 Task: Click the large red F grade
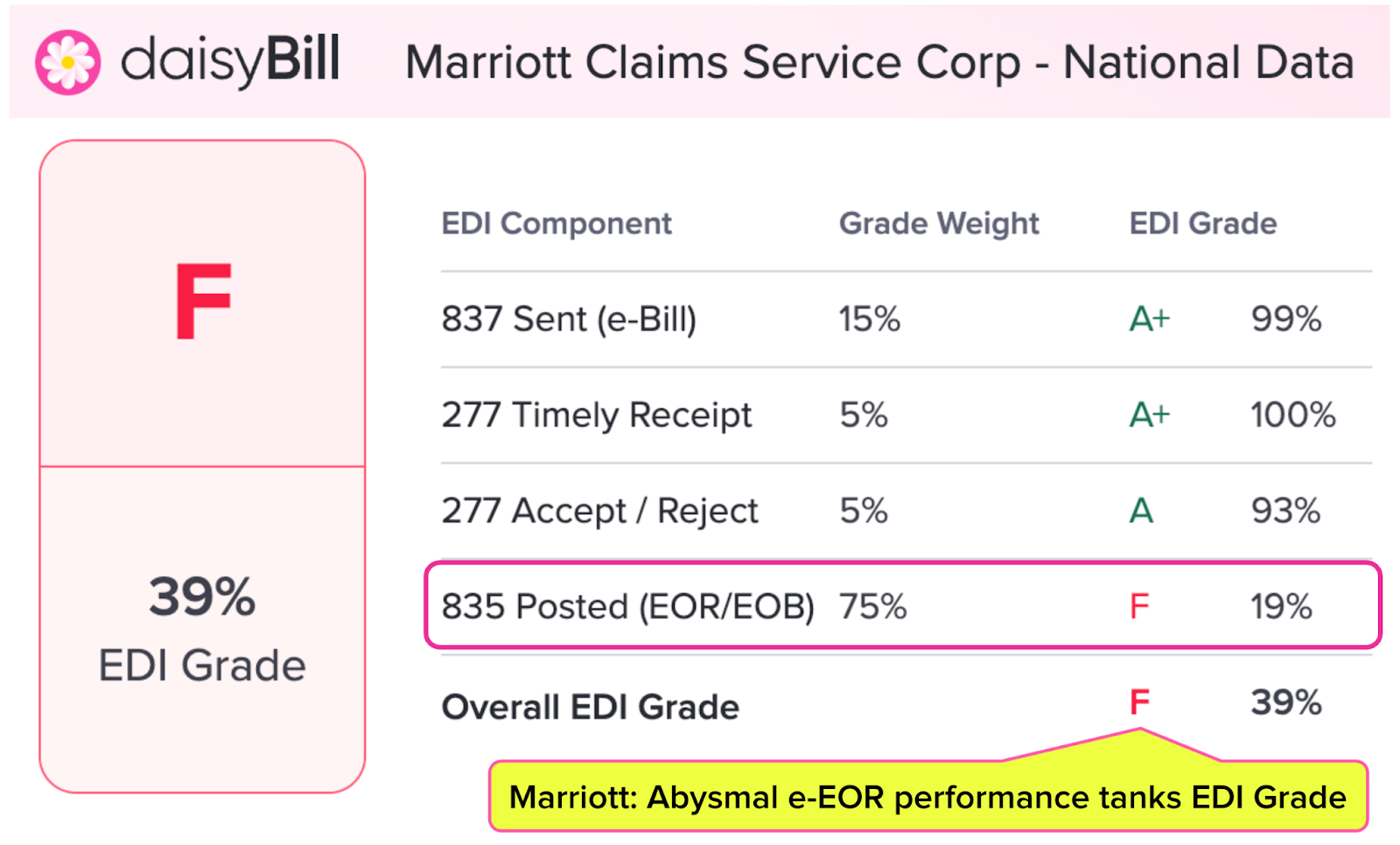click(203, 302)
